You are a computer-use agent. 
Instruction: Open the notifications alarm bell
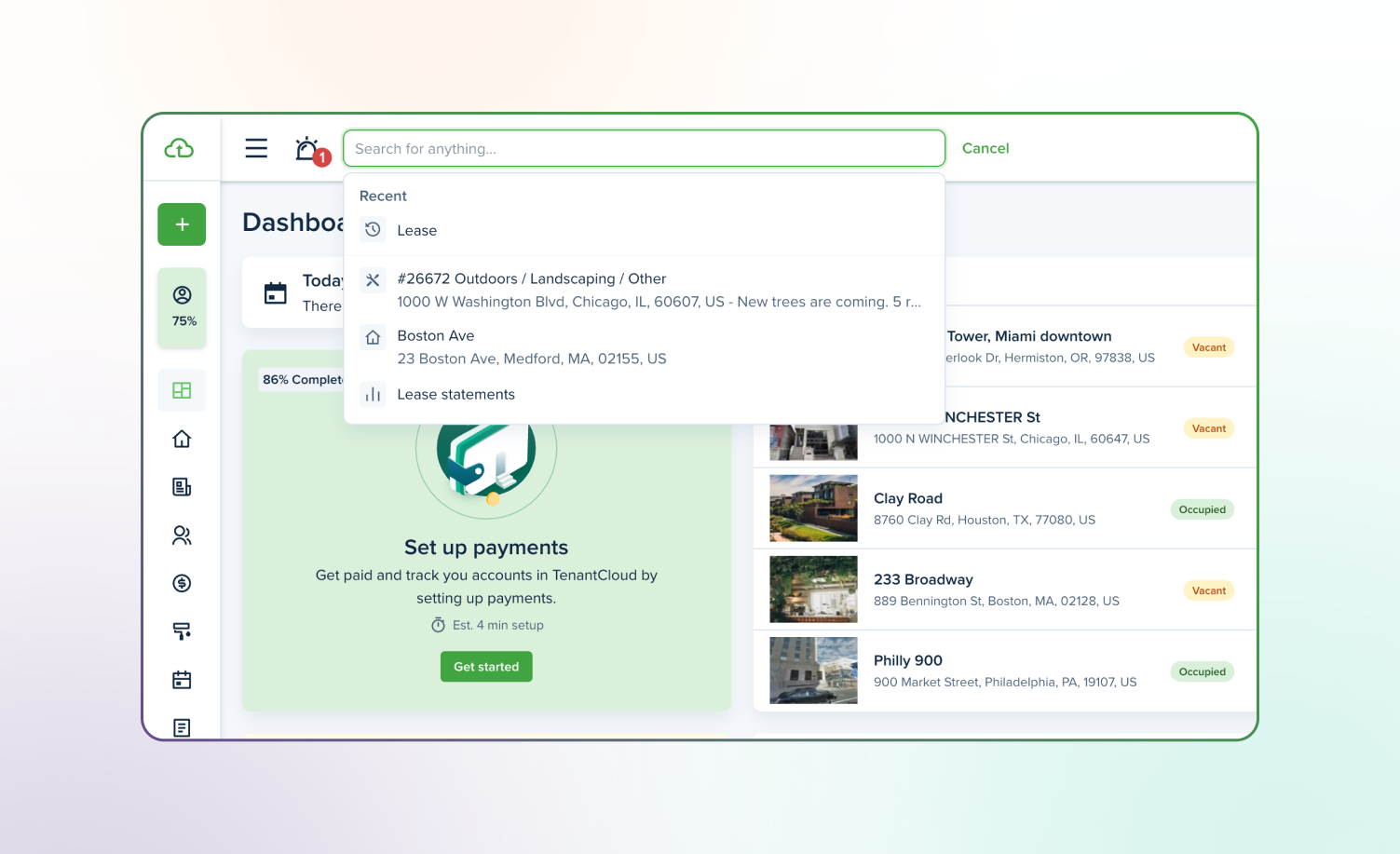click(x=311, y=150)
